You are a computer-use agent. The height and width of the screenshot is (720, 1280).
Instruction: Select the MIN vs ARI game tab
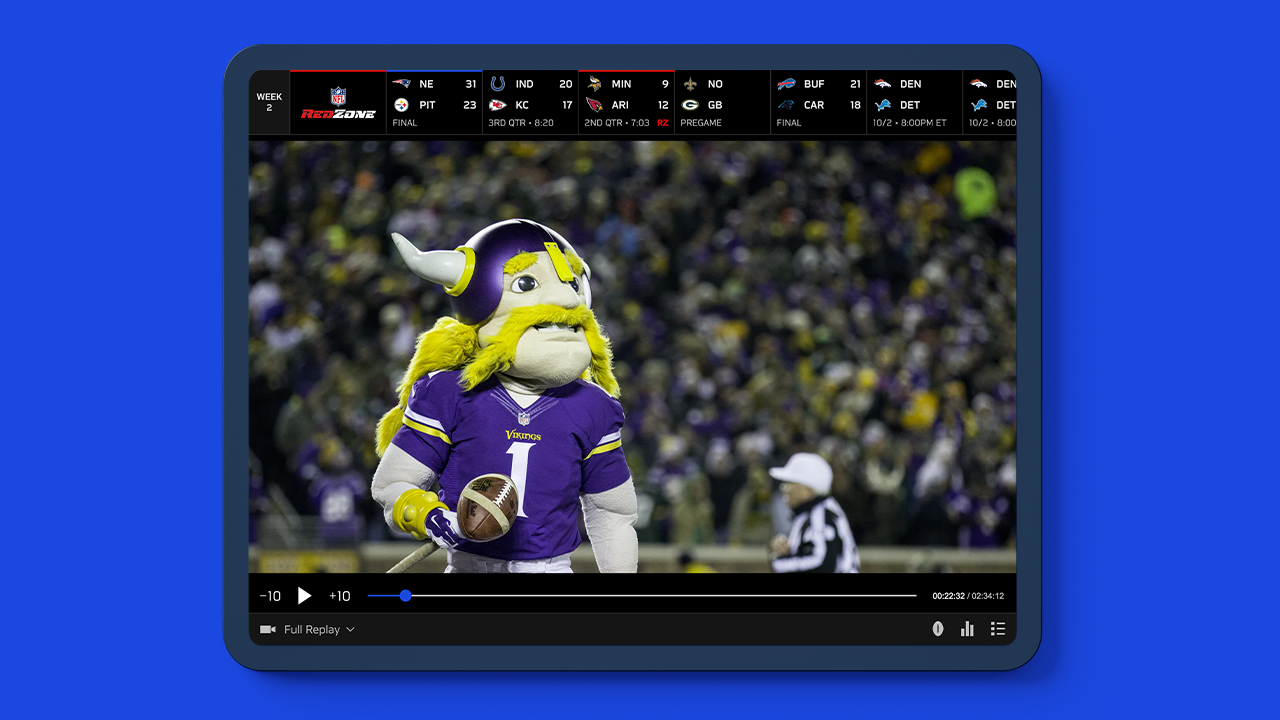626,102
